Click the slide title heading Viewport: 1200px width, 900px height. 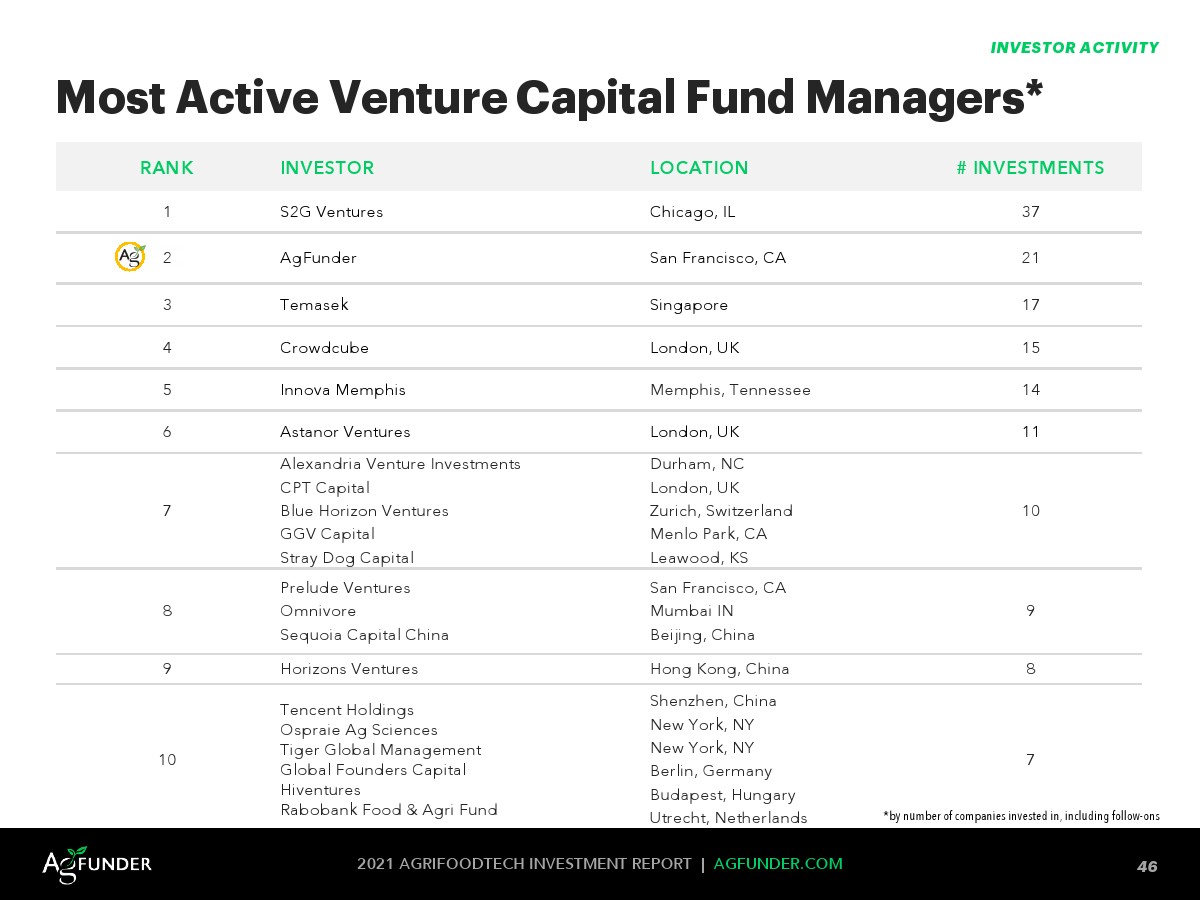tap(549, 98)
